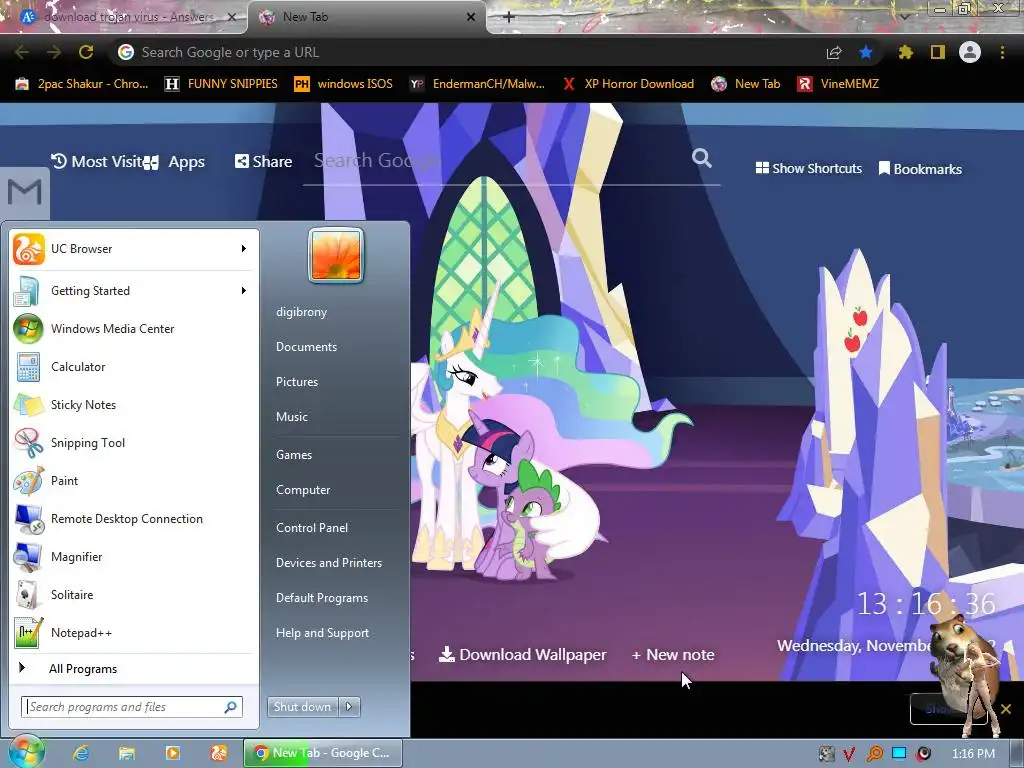Open Help and Support
The width and height of the screenshot is (1024, 768).
[322, 633]
